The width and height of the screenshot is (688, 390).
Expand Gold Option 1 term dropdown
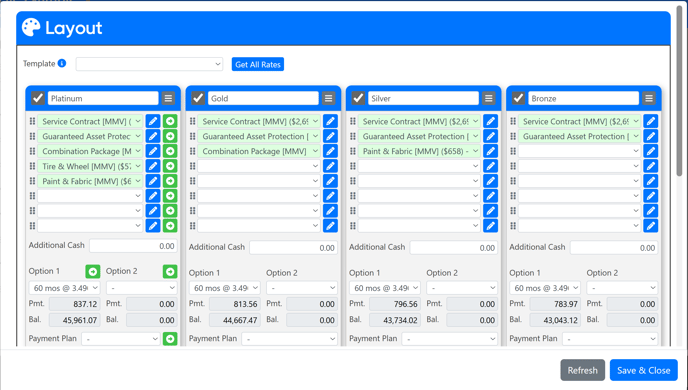coord(225,288)
